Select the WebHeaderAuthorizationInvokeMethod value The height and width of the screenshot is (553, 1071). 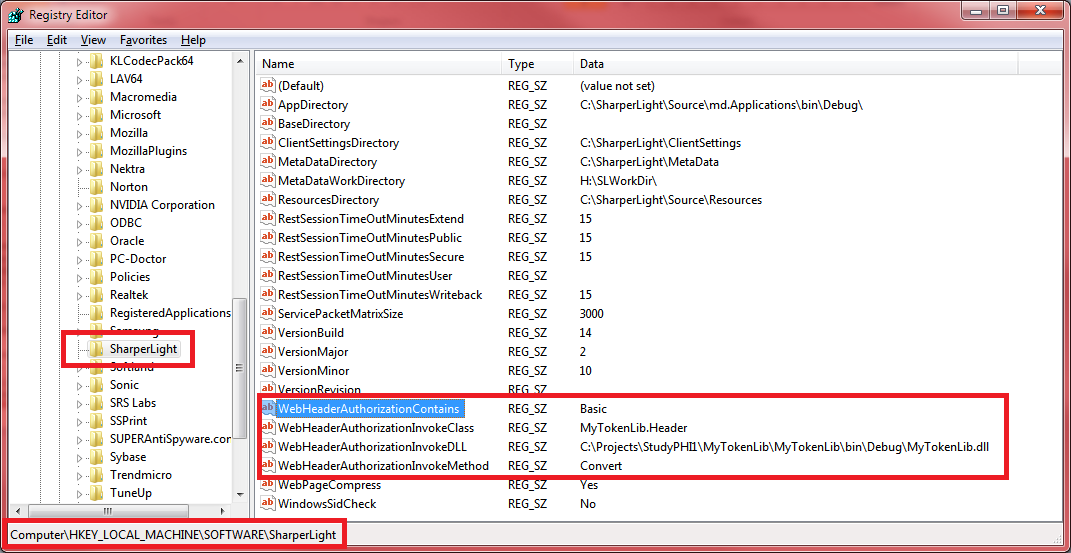coord(383,466)
